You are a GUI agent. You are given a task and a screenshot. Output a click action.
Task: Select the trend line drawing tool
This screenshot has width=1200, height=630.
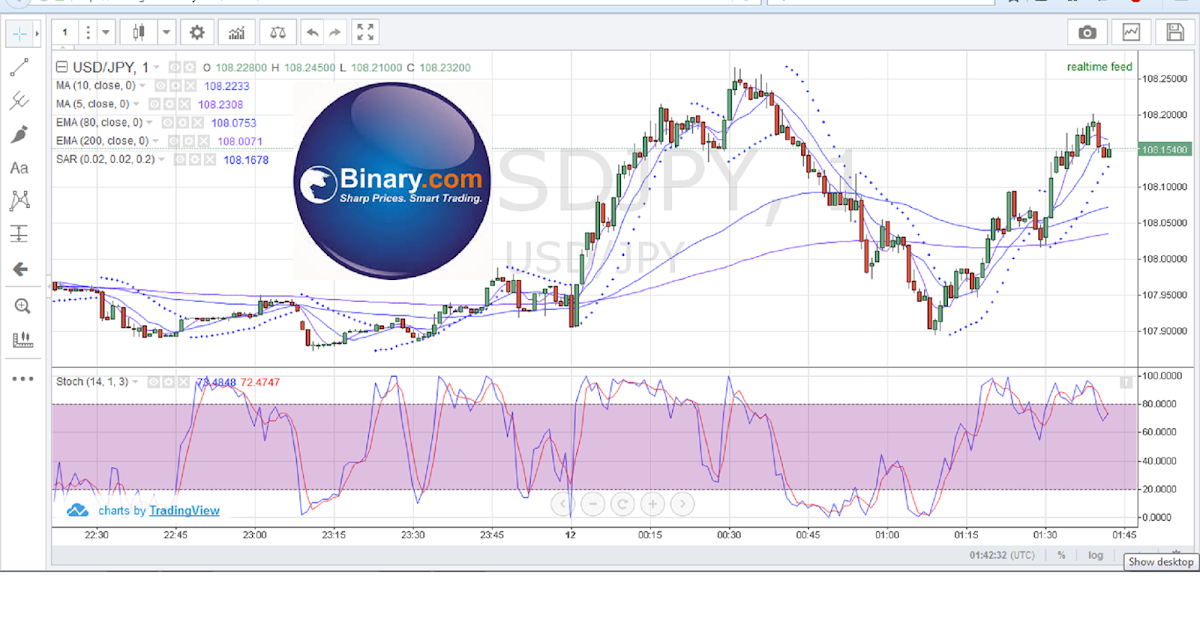click(19, 67)
